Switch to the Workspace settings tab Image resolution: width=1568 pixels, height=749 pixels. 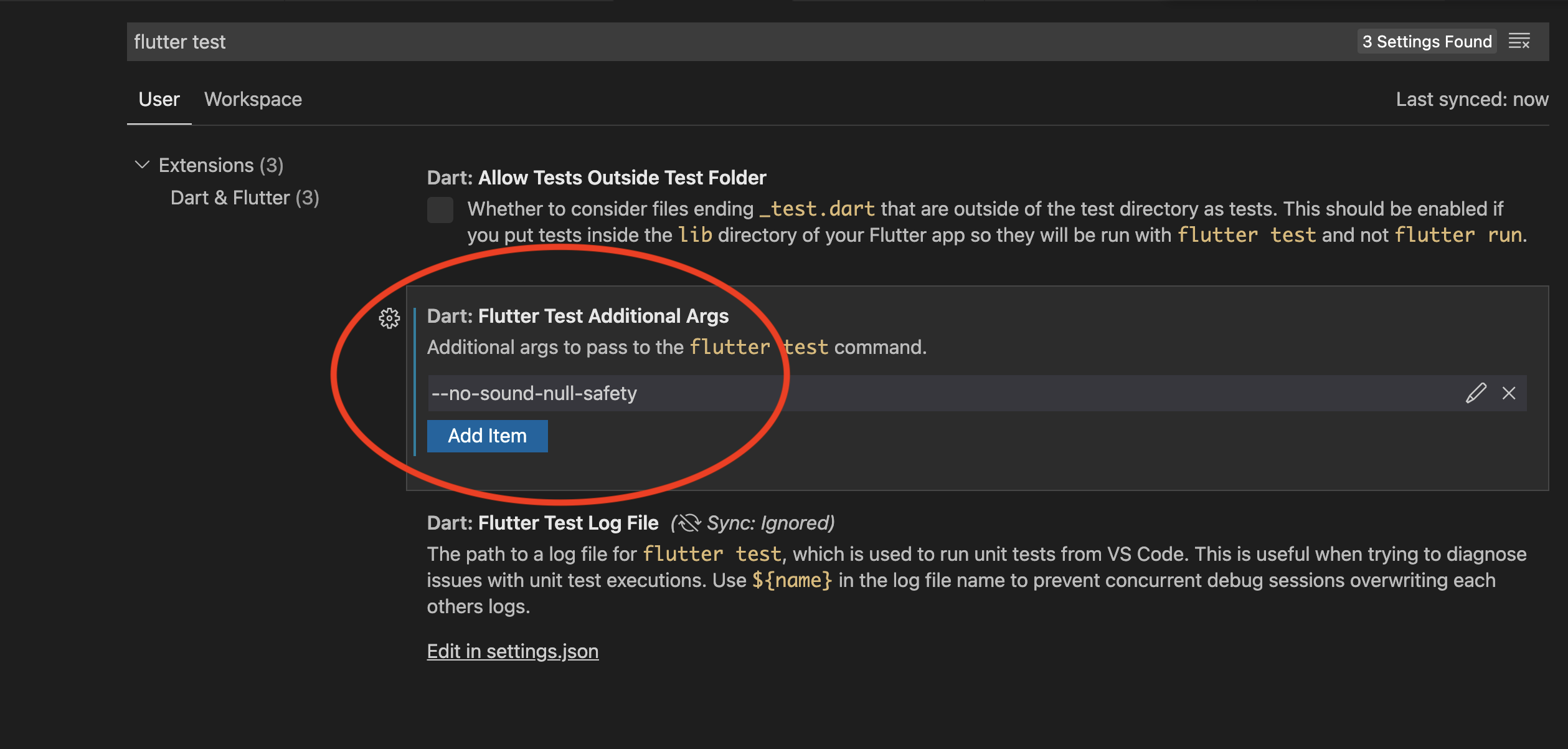click(253, 99)
